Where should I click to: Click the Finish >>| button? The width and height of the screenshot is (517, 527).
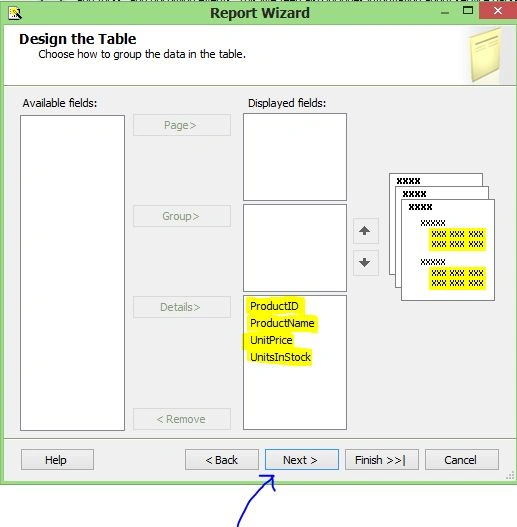(382, 459)
